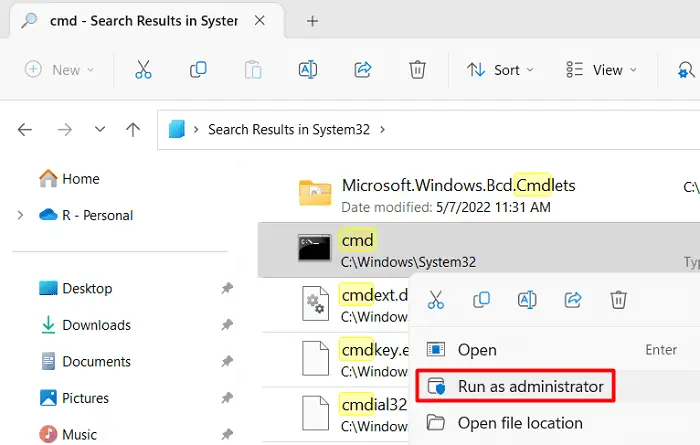
Task: Click the Paste icon in the top toolbar
Action: click(x=253, y=70)
